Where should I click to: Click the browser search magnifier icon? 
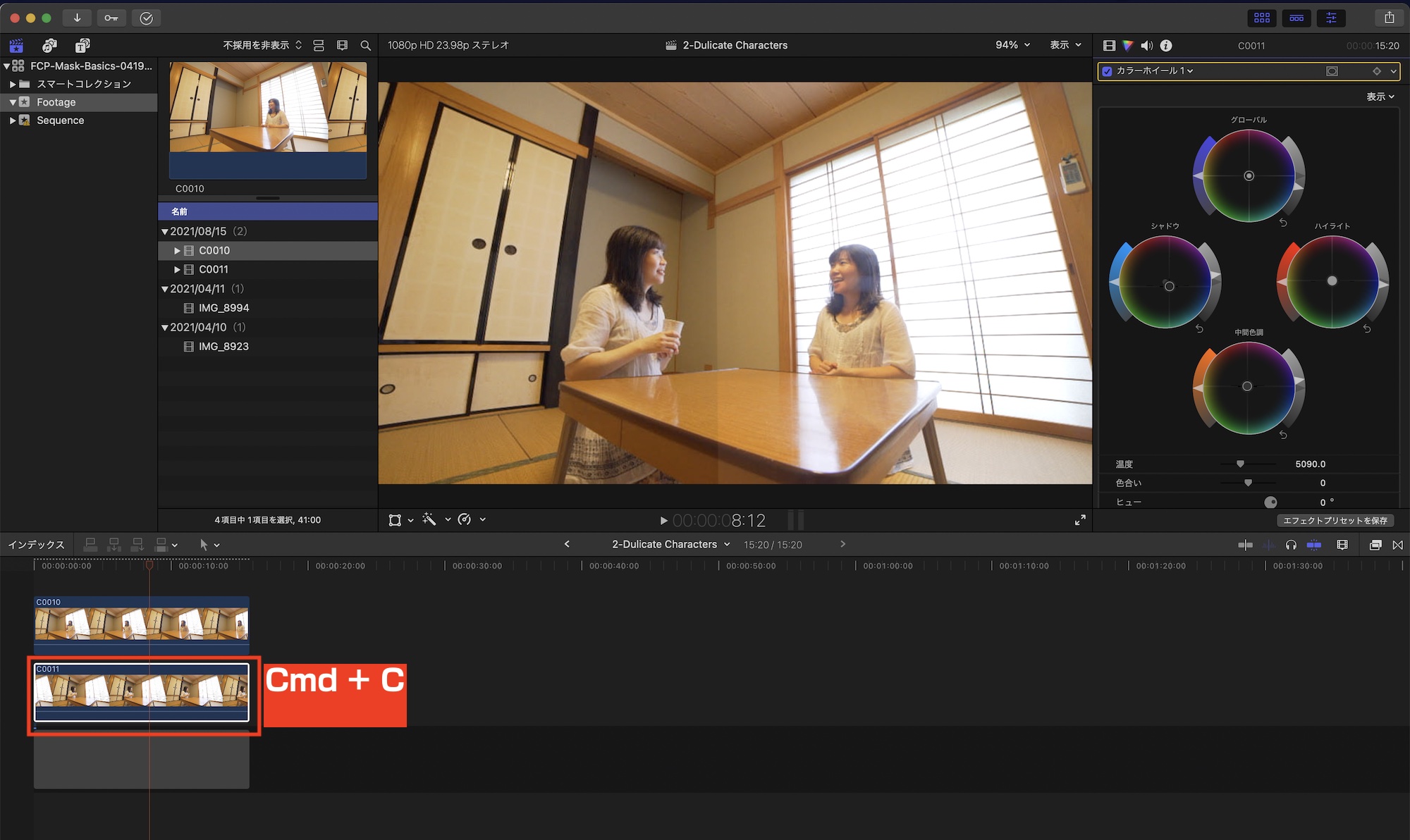[365, 46]
